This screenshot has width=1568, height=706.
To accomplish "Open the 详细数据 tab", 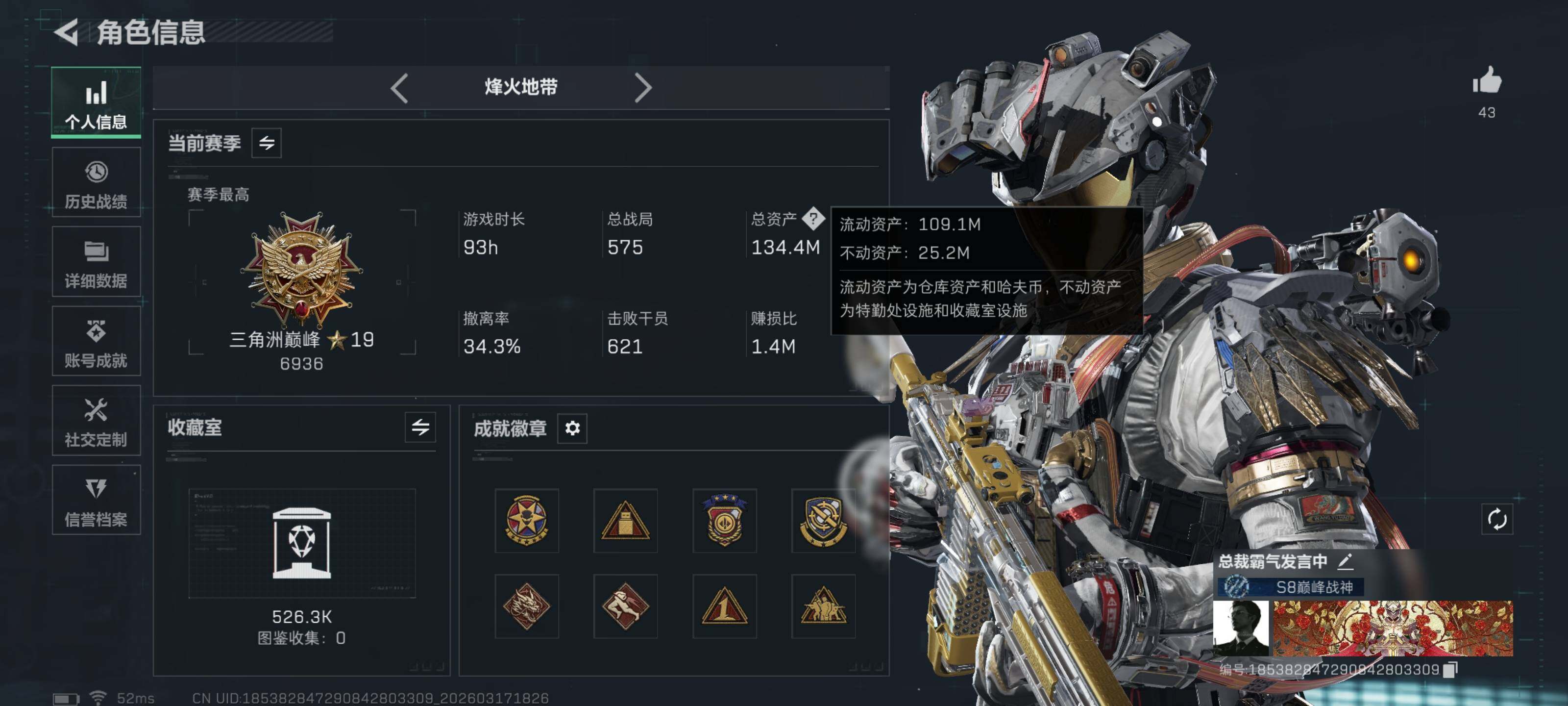I will (96, 262).
